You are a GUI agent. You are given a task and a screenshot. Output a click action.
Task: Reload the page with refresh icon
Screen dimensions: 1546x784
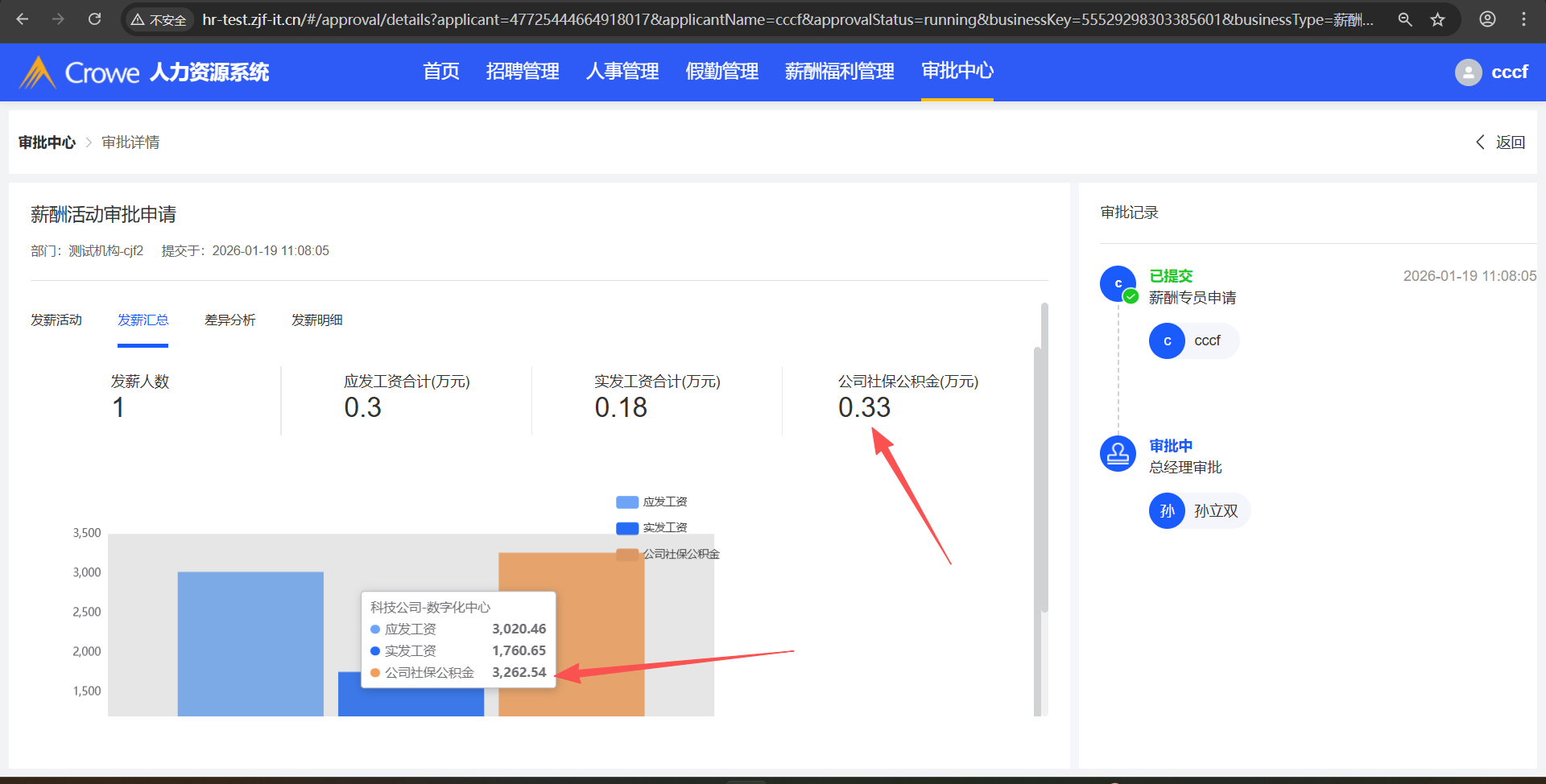tap(94, 19)
